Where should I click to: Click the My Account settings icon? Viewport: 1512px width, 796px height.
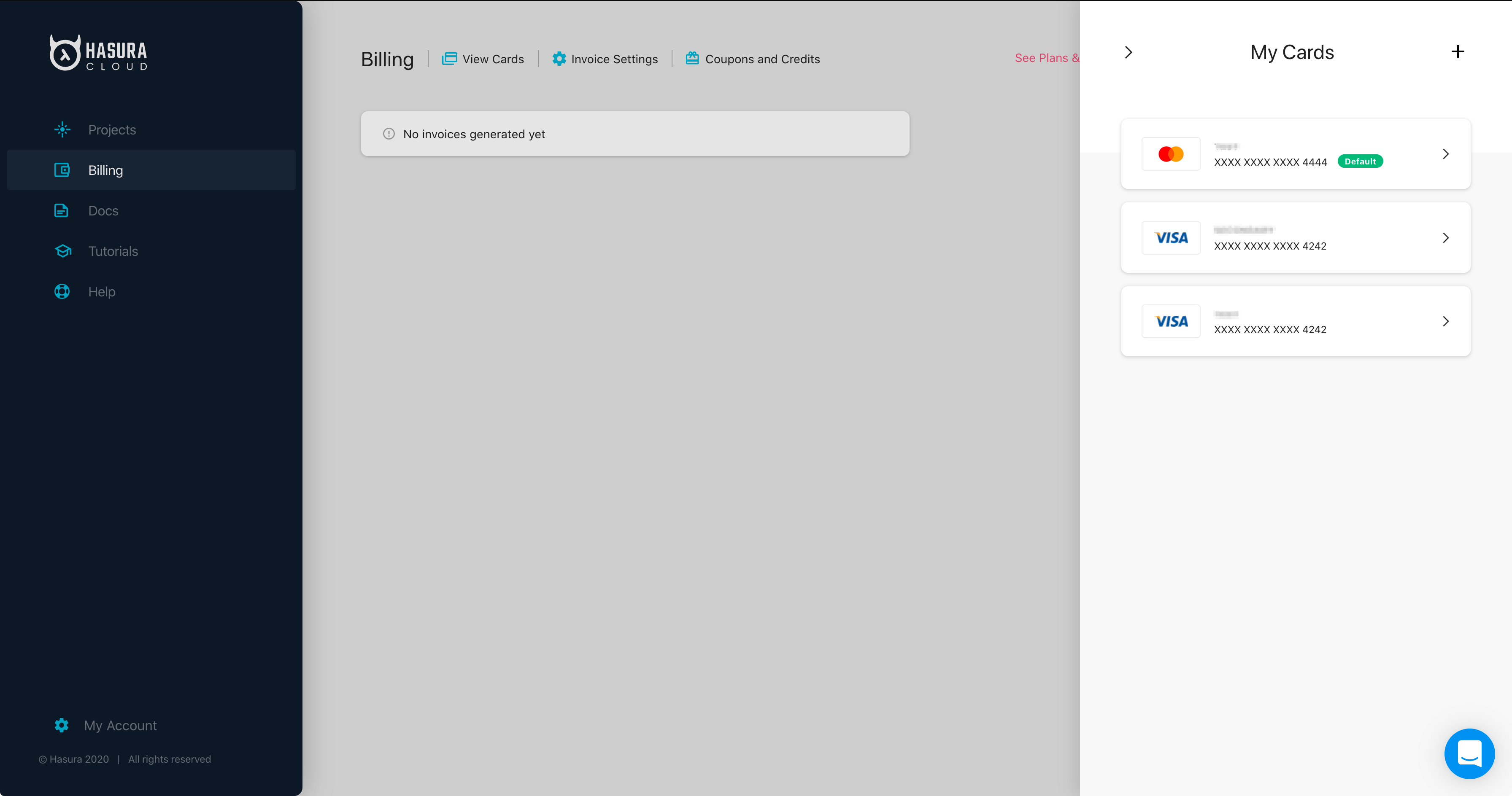pyautogui.click(x=62, y=725)
